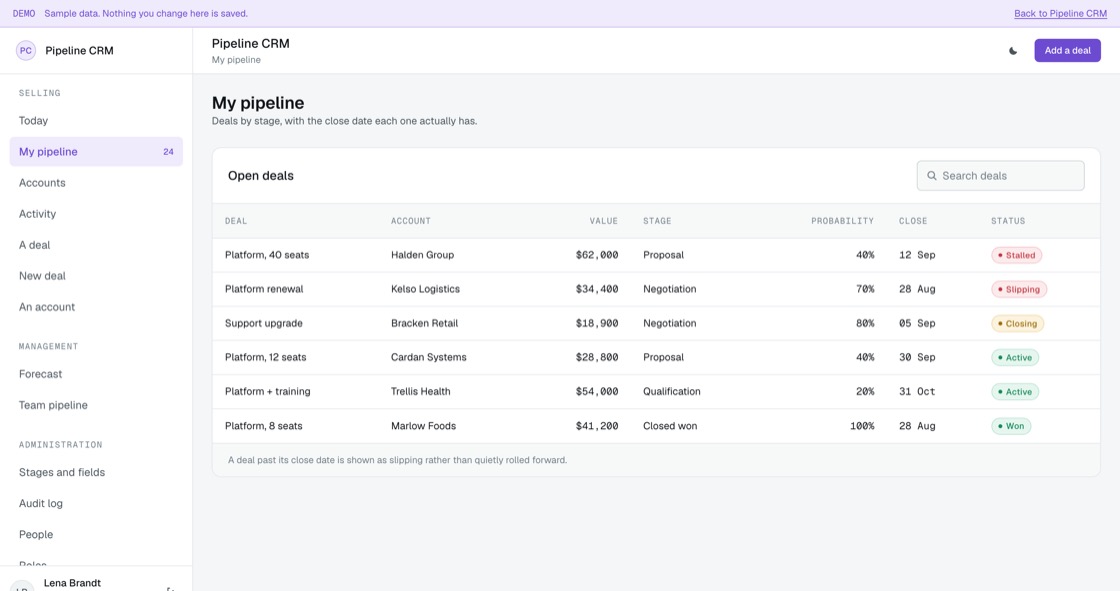Click the VALUE column header

tap(604, 221)
